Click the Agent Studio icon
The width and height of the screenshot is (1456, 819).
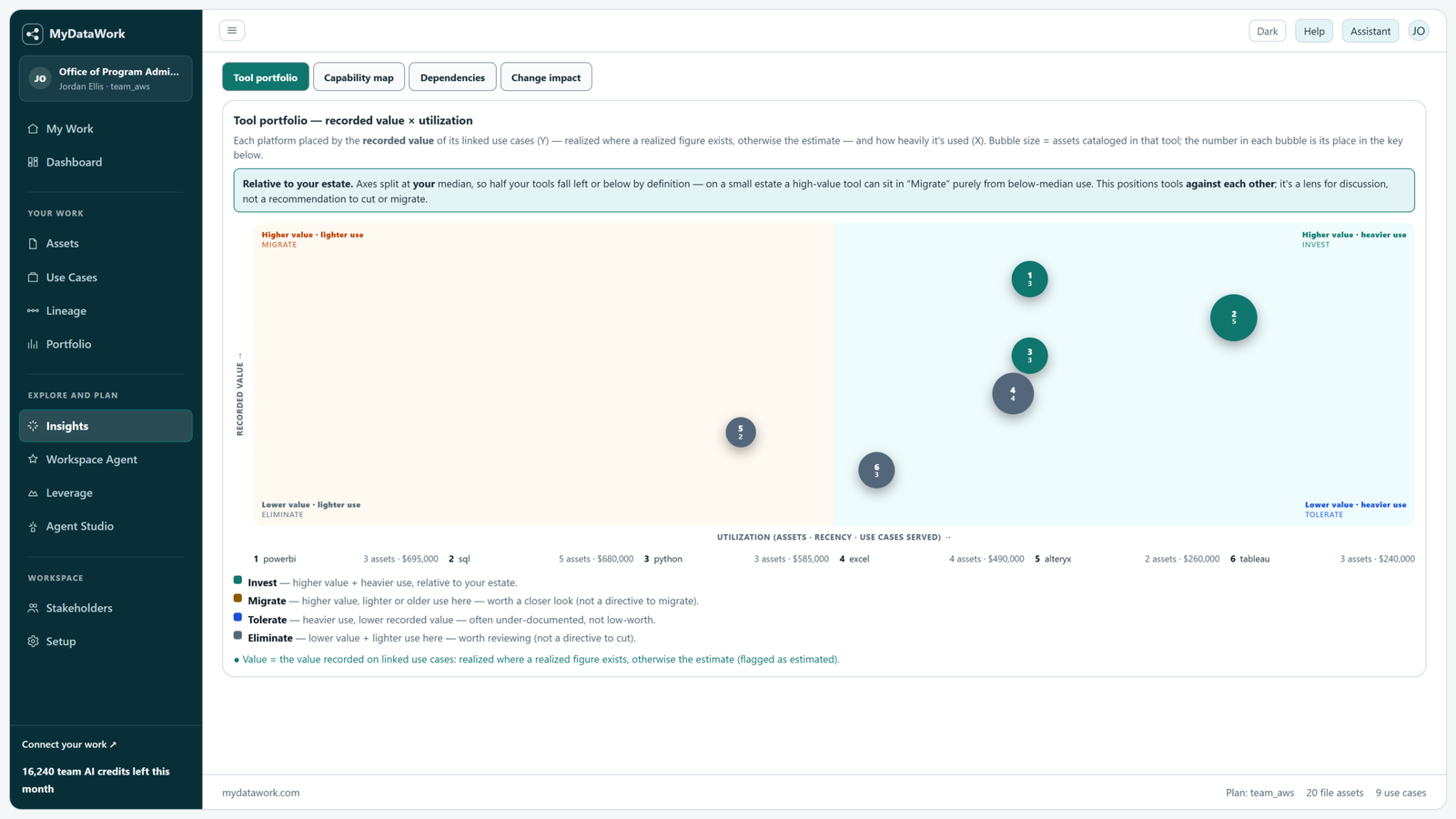click(x=33, y=526)
